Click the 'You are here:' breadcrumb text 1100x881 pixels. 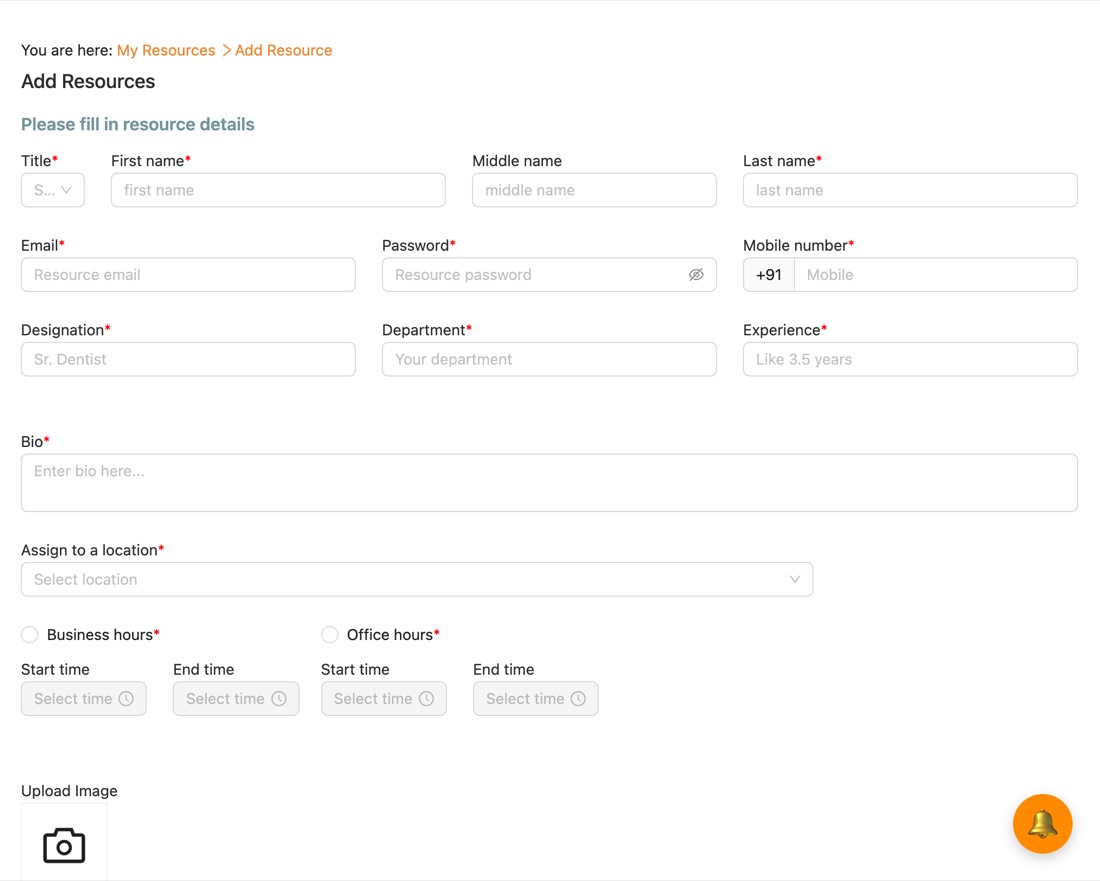click(x=67, y=51)
